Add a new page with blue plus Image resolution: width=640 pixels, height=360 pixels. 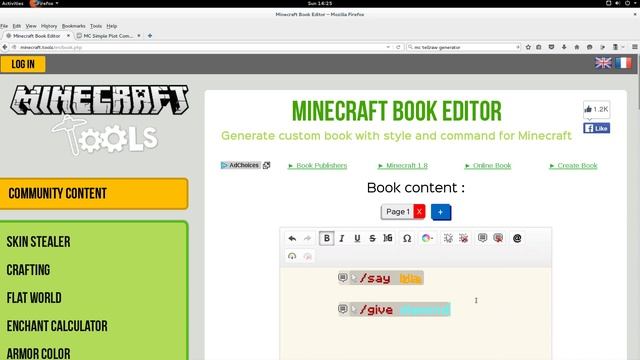click(x=440, y=212)
